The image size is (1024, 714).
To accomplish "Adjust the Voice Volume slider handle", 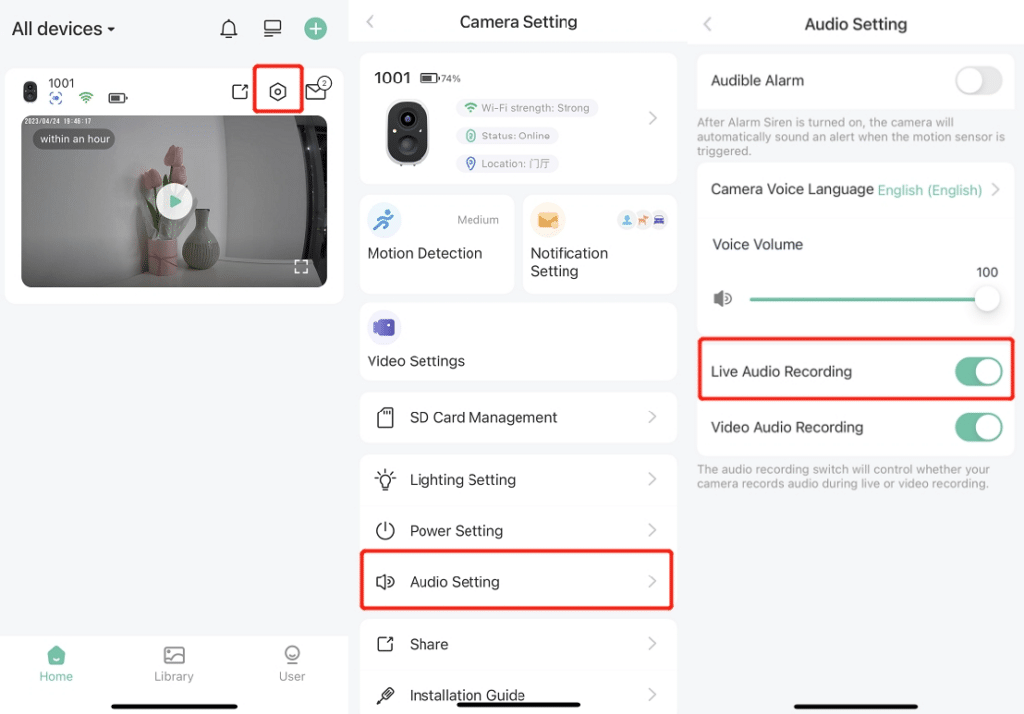I will coord(987,299).
